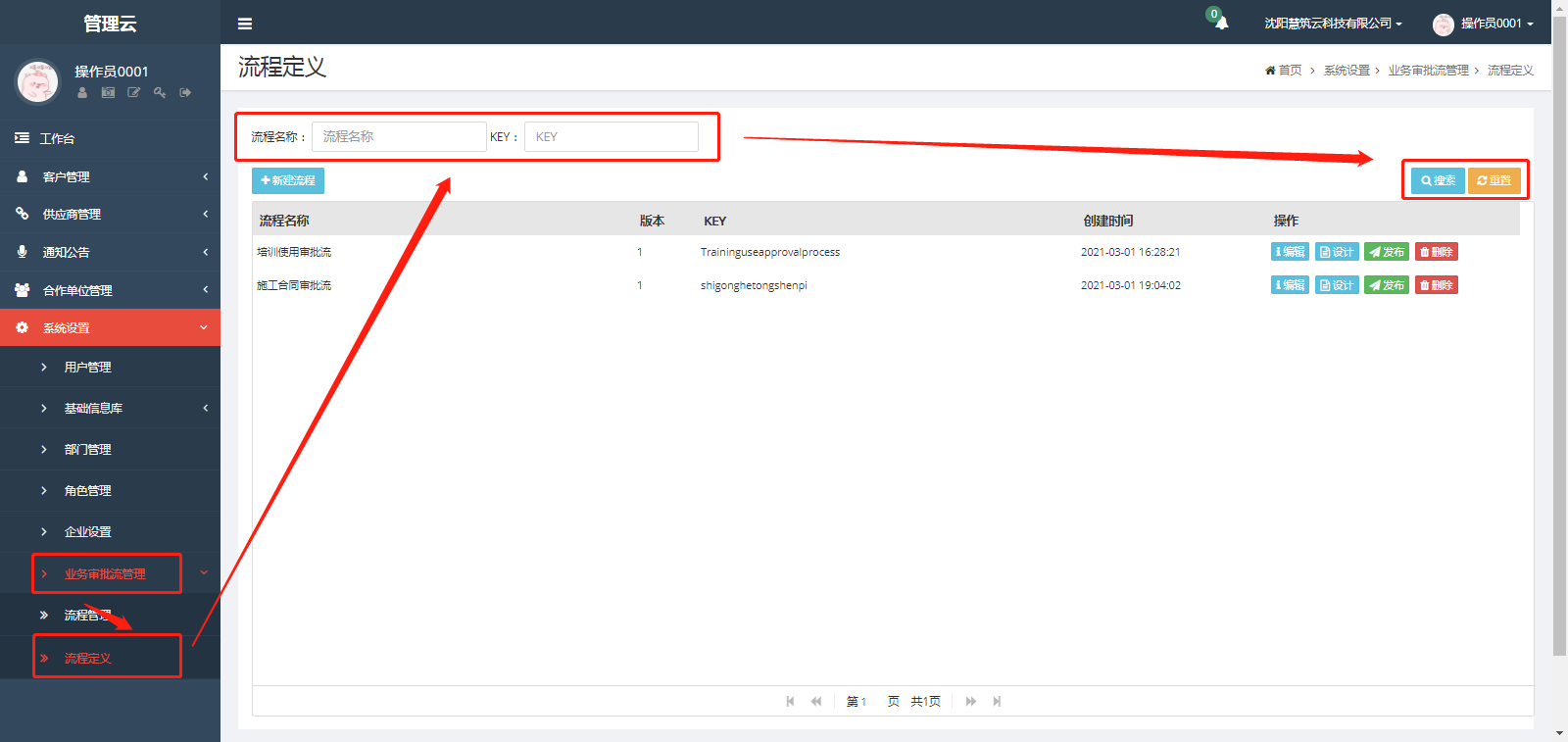Open the 工作台 menu item
The height and width of the screenshot is (742, 1568).
coord(110,138)
